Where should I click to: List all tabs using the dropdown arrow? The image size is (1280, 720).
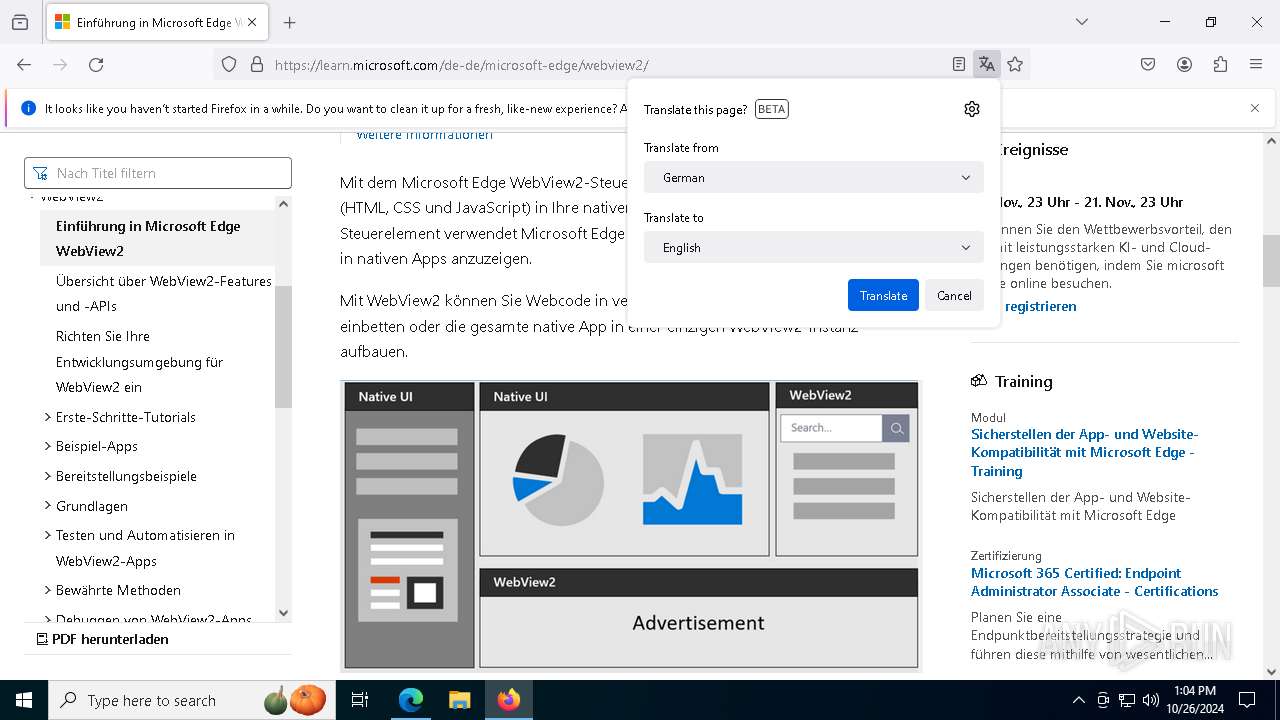(1081, 22)
